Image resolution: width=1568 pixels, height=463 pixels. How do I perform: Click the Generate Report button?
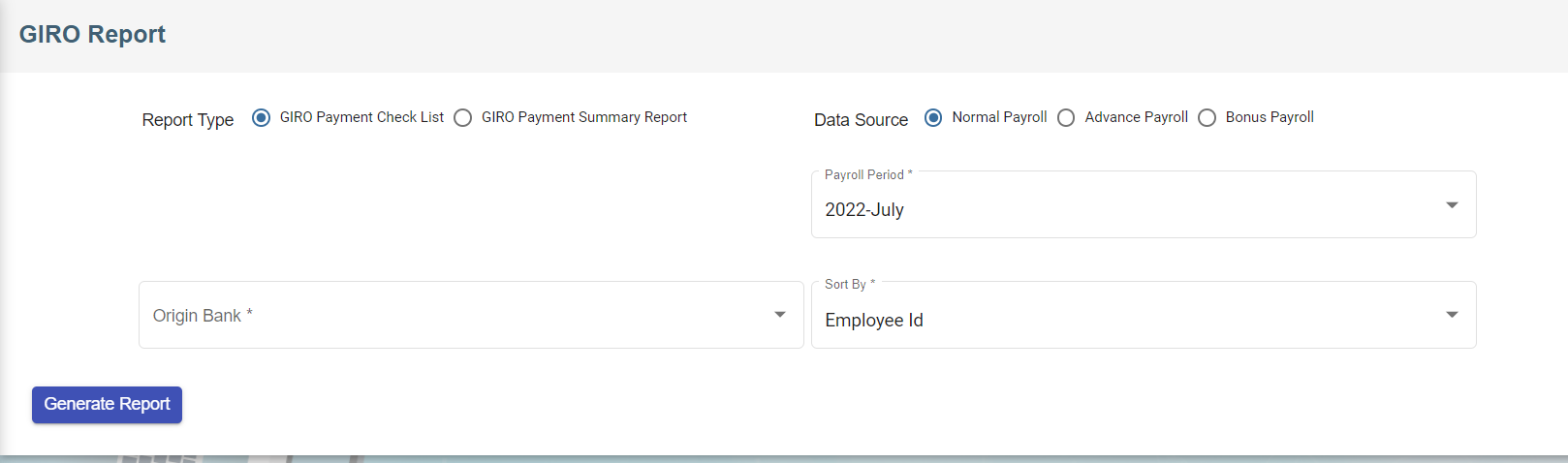(107, 405)
